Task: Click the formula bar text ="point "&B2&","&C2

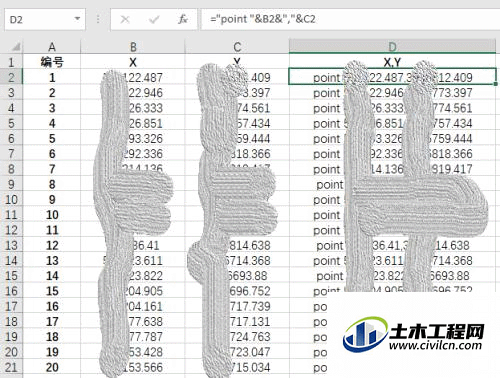Action: coord(263,19)
